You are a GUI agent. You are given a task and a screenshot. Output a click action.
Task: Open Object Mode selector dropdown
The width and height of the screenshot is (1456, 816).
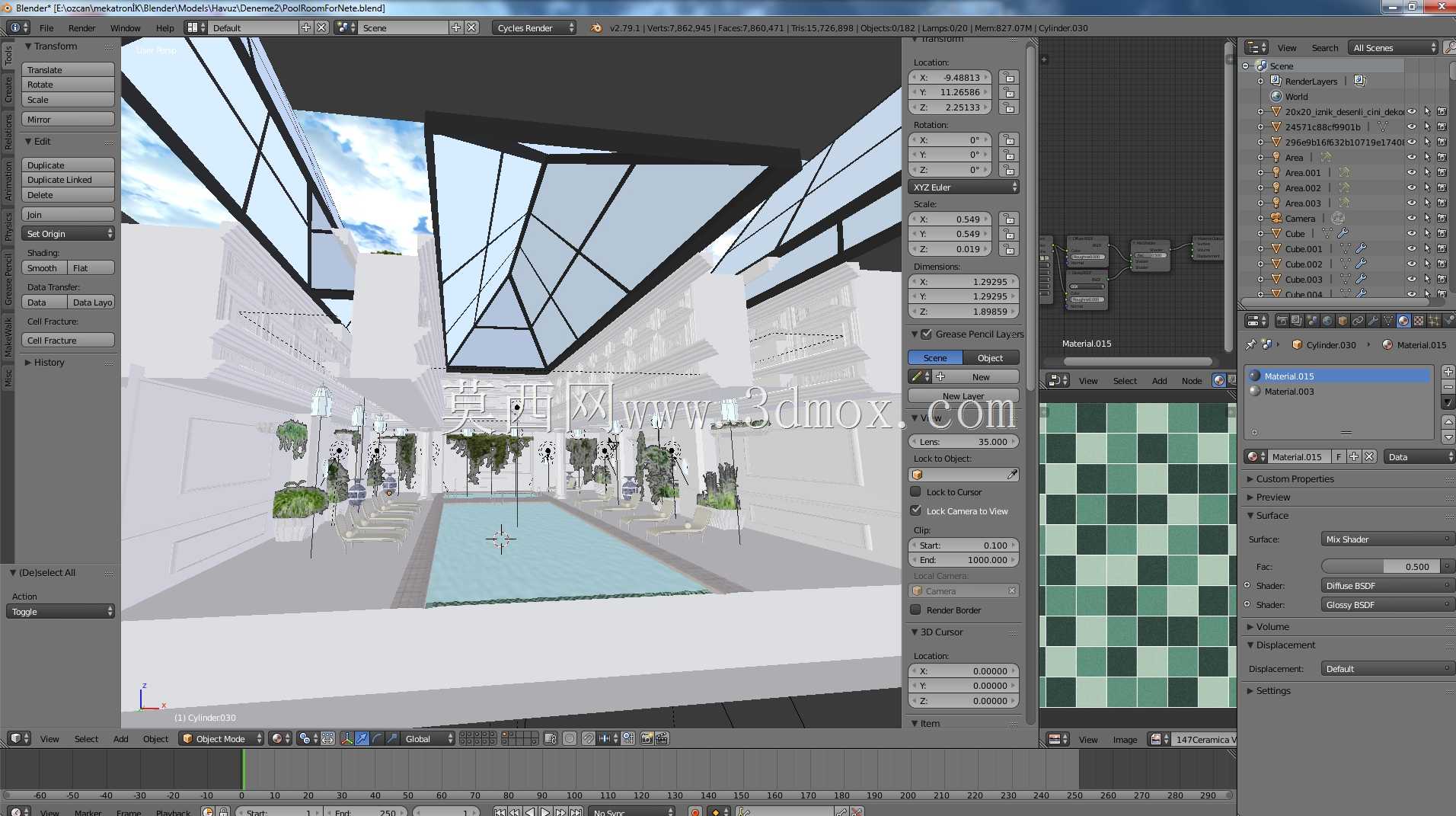point(222,738)
